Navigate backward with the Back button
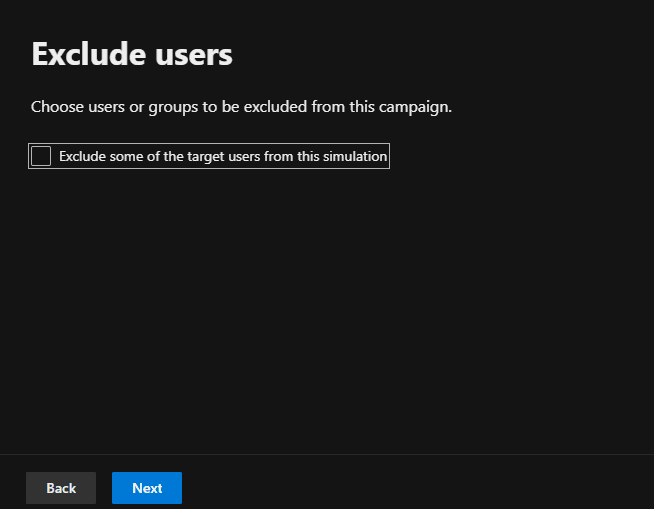The image size is (654, 509). click(61, 488)
